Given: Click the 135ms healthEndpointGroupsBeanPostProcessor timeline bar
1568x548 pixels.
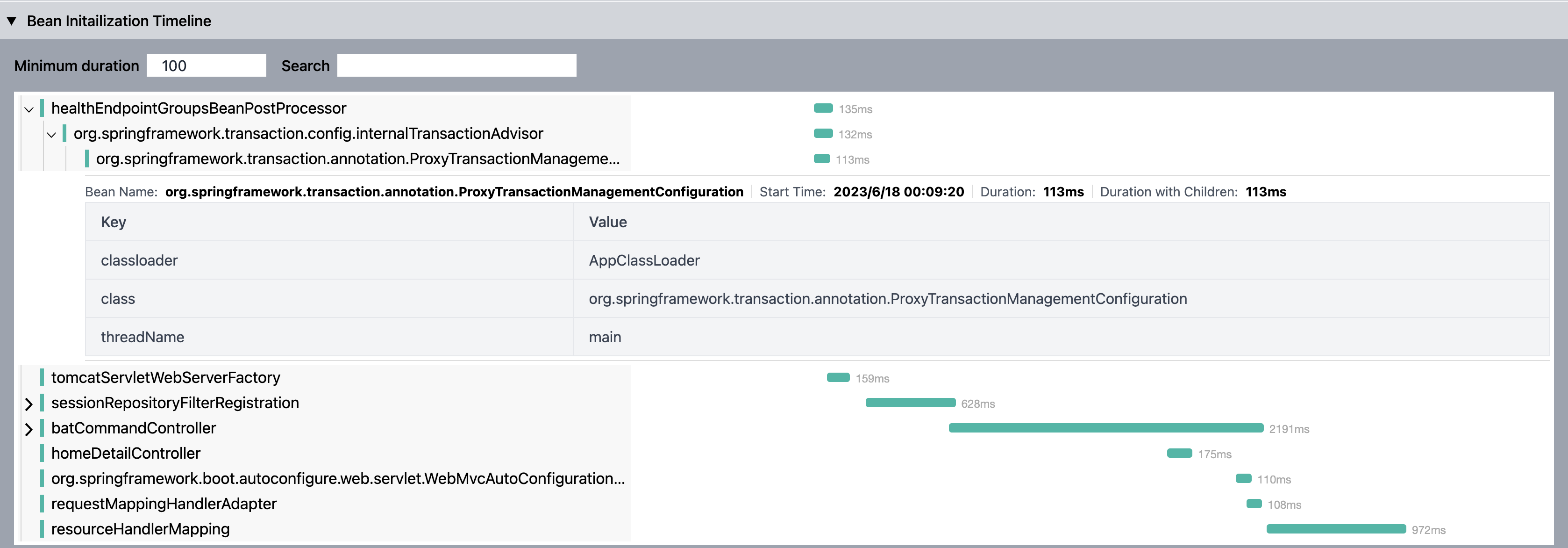Looking at the screenshot, I should click(823, 108).
